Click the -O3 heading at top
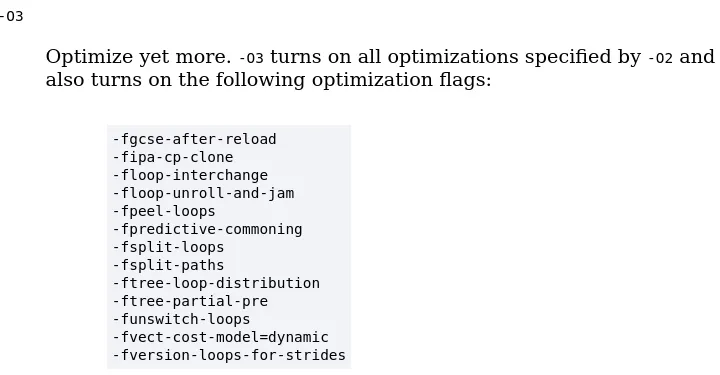This screenshot has height=375, width=720. tap(11, 17)
